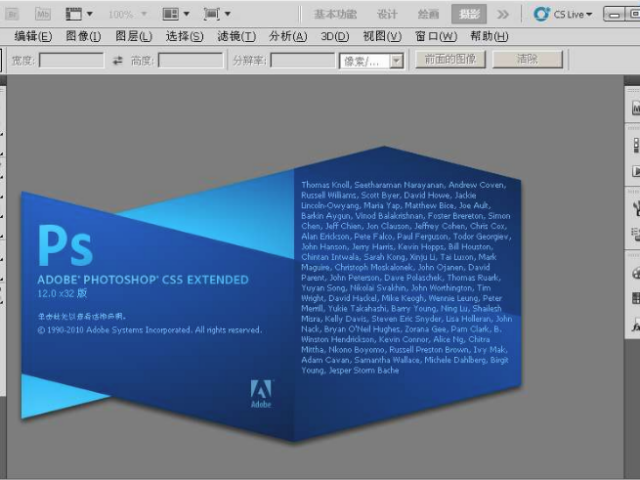640x480 pixels.
Task: Click into the 宽度 input field
Action: [71, 60]
